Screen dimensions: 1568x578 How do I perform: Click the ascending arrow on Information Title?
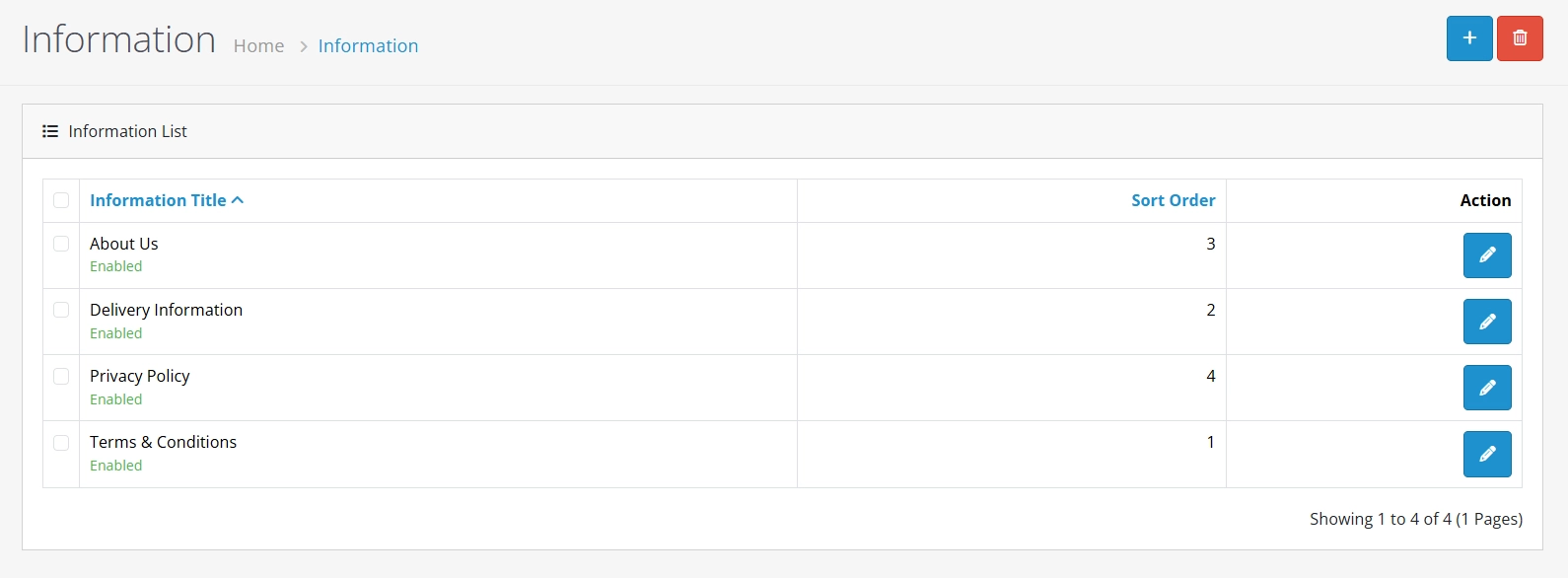pyautogui.click(x=238, y=200)
